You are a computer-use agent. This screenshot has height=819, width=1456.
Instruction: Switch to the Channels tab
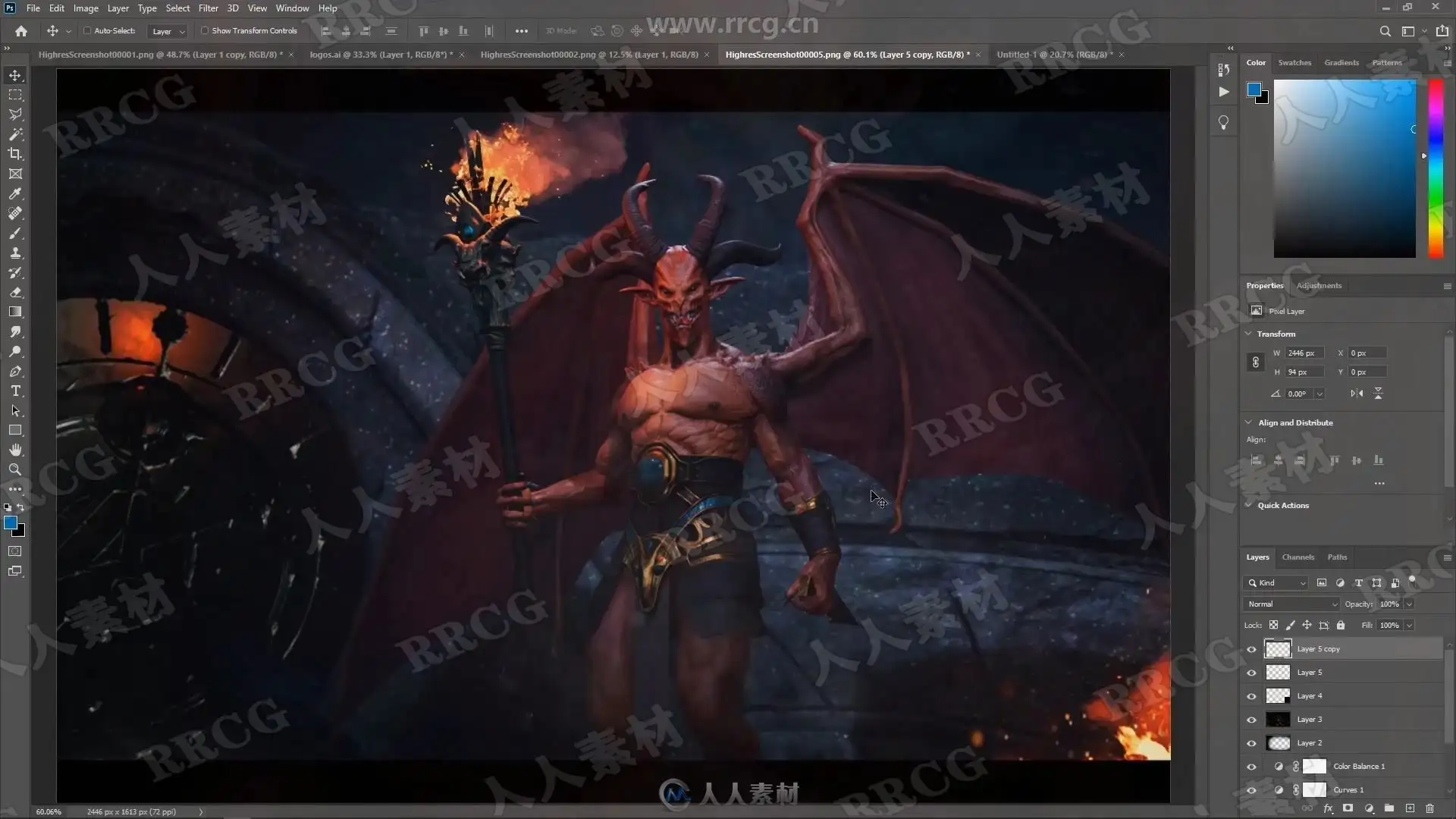[x=1298, y=557]
